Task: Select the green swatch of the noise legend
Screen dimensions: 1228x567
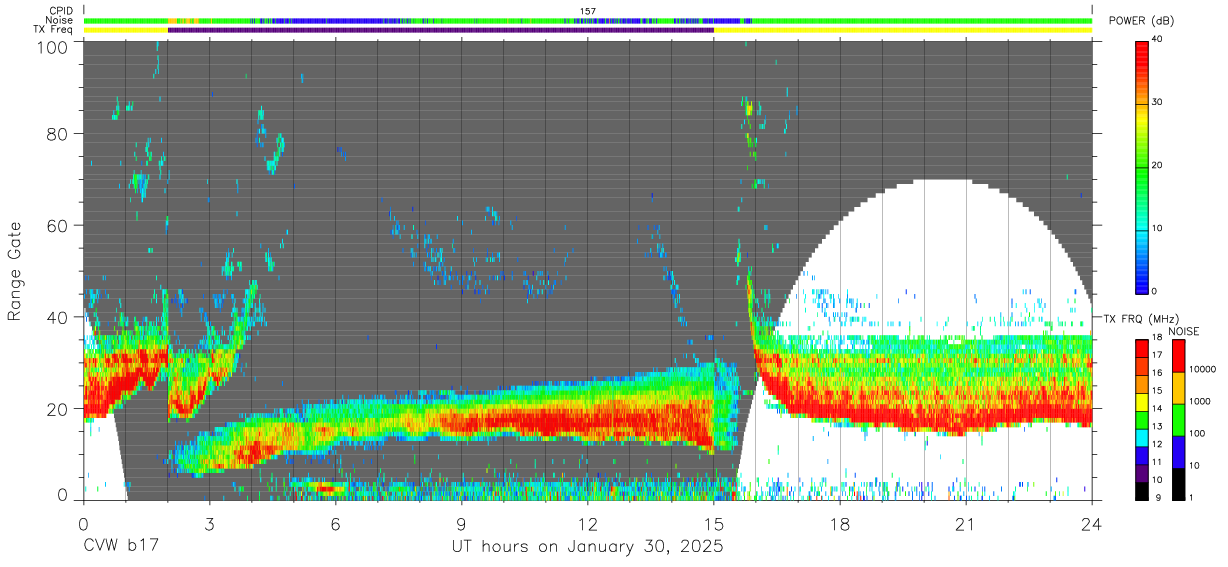Action: point(1177,420)
